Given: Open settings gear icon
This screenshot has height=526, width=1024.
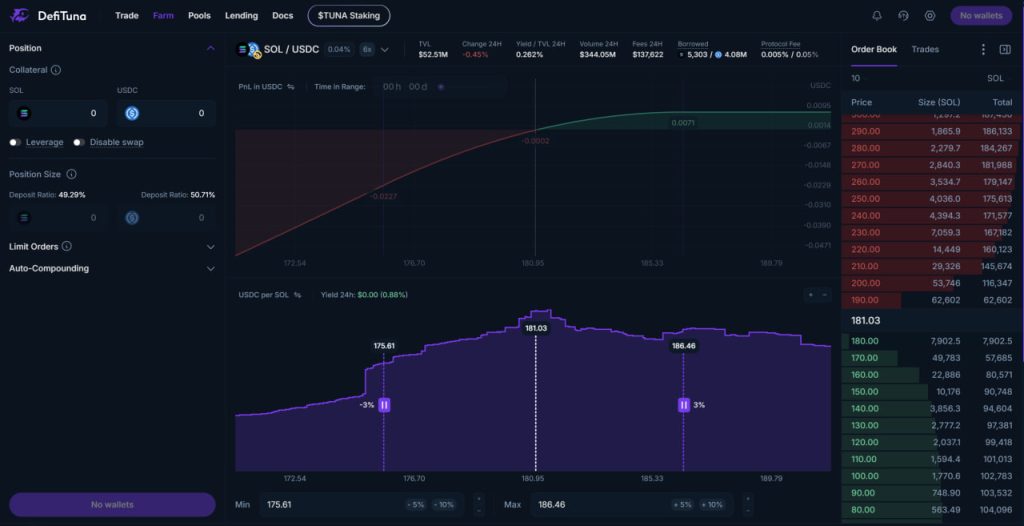Looking at the screenshot, I should (x=930, y=16).
